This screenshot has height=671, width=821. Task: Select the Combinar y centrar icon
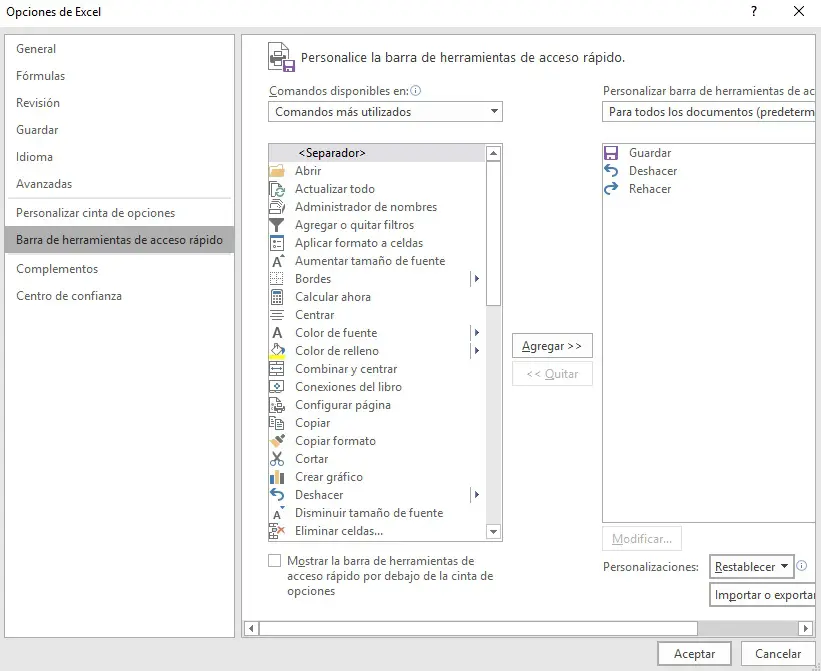pyautogui.click(x=276, y=369)
